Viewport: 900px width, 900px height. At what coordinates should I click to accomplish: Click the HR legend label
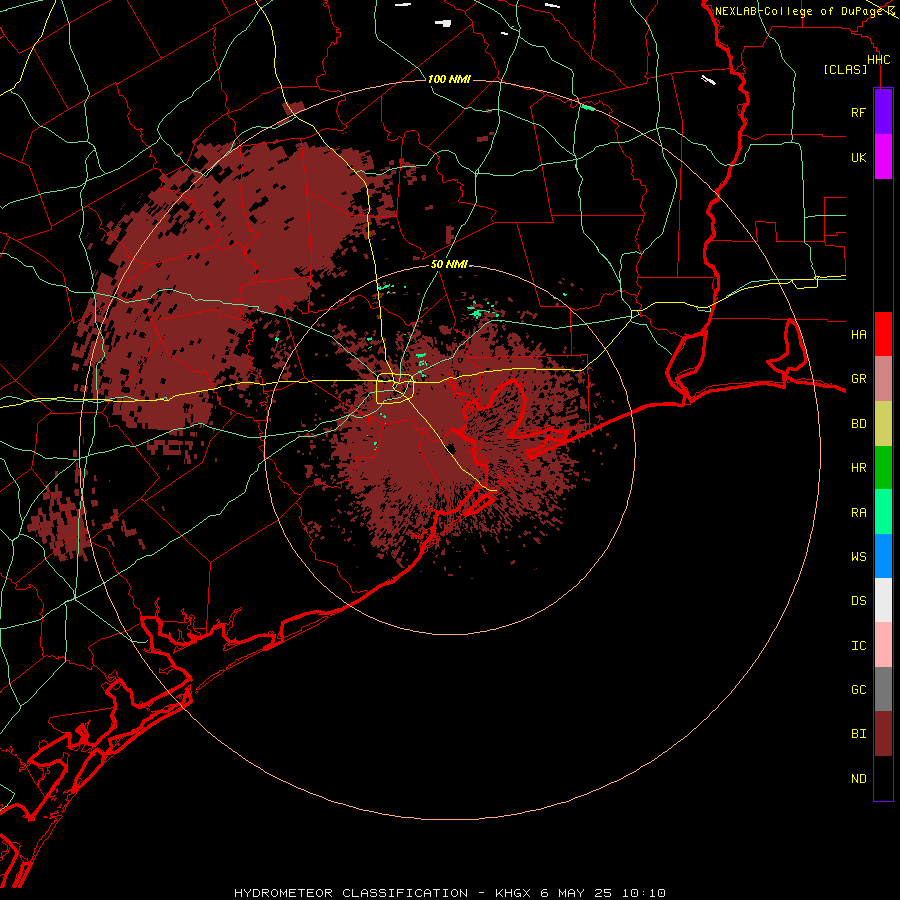coord(858,468)
